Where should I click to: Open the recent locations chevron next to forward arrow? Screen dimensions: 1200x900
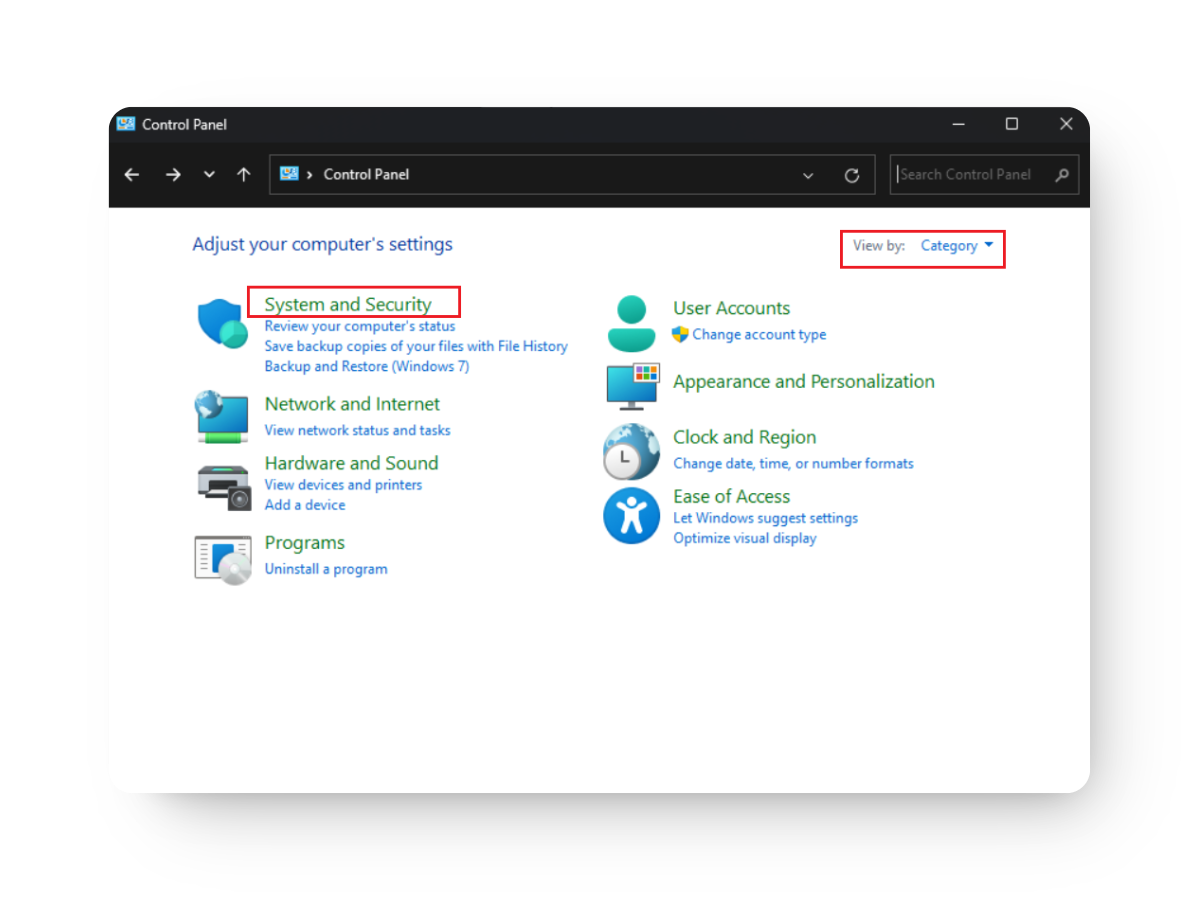(209, 174)
